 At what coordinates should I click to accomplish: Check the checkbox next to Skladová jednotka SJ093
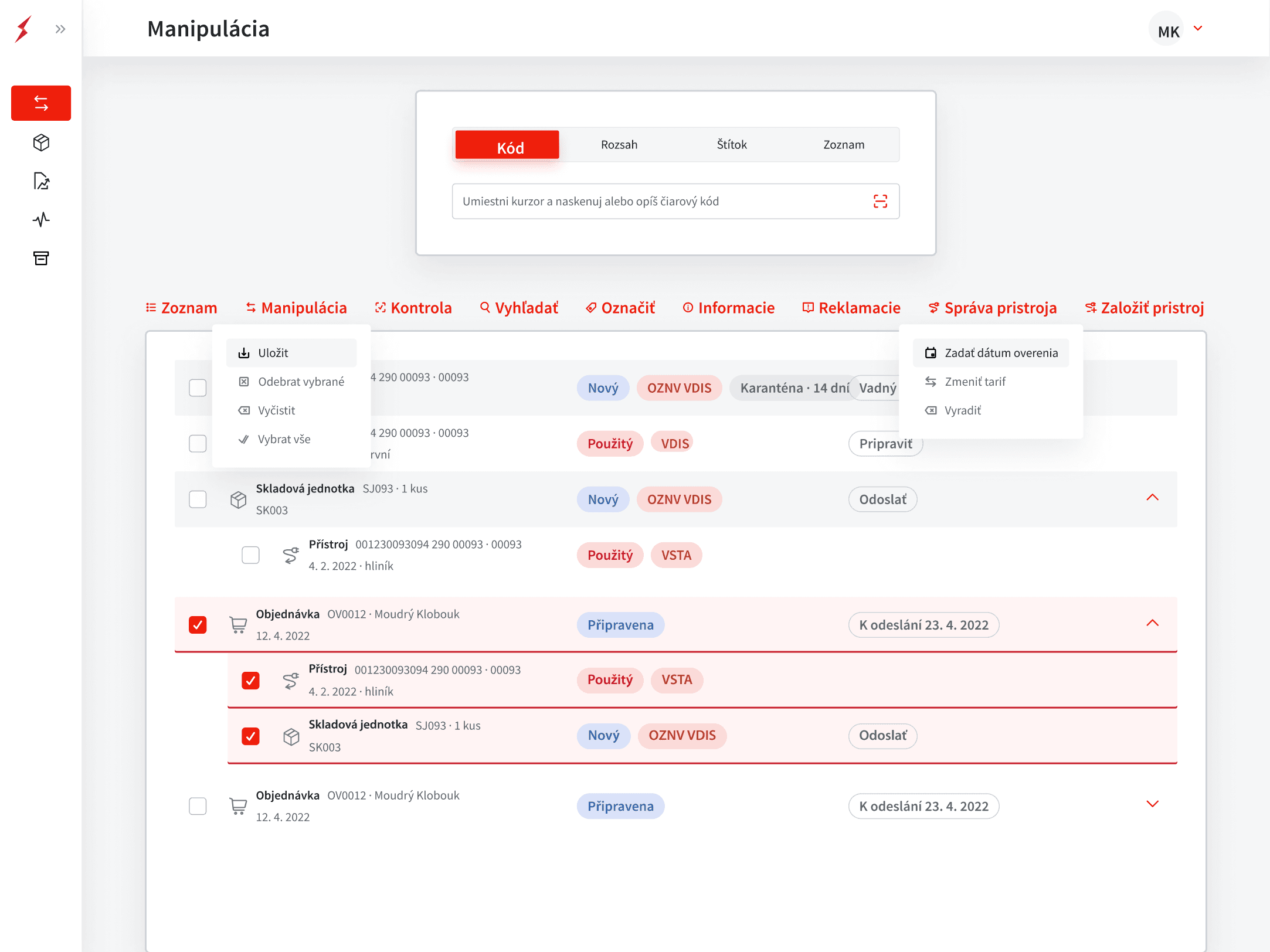point(198,499)
